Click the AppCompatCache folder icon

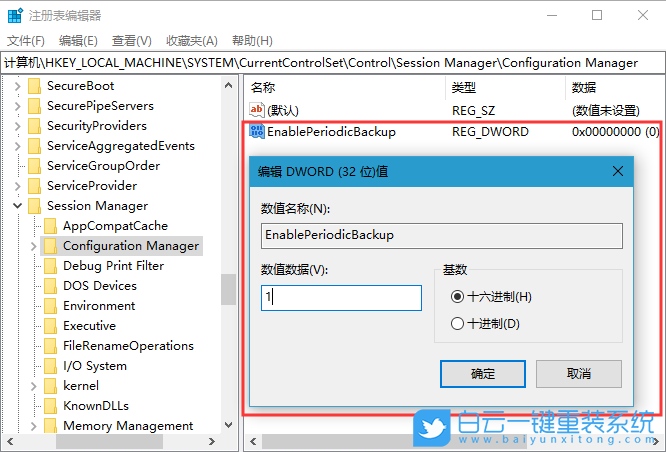51,226
